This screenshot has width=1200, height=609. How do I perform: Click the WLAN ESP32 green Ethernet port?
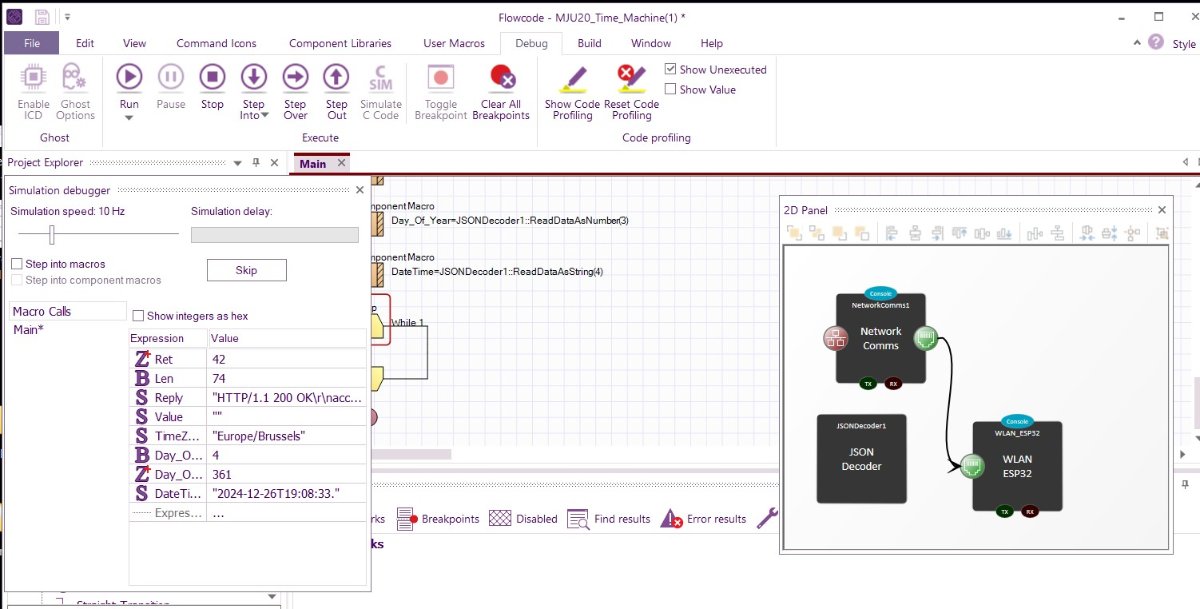point(971,466)
